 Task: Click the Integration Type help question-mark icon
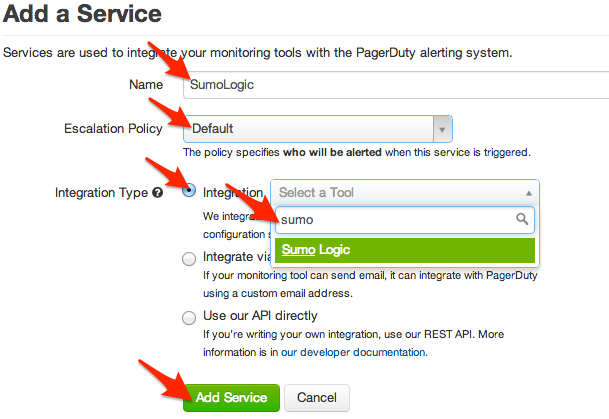pos(157,192)
